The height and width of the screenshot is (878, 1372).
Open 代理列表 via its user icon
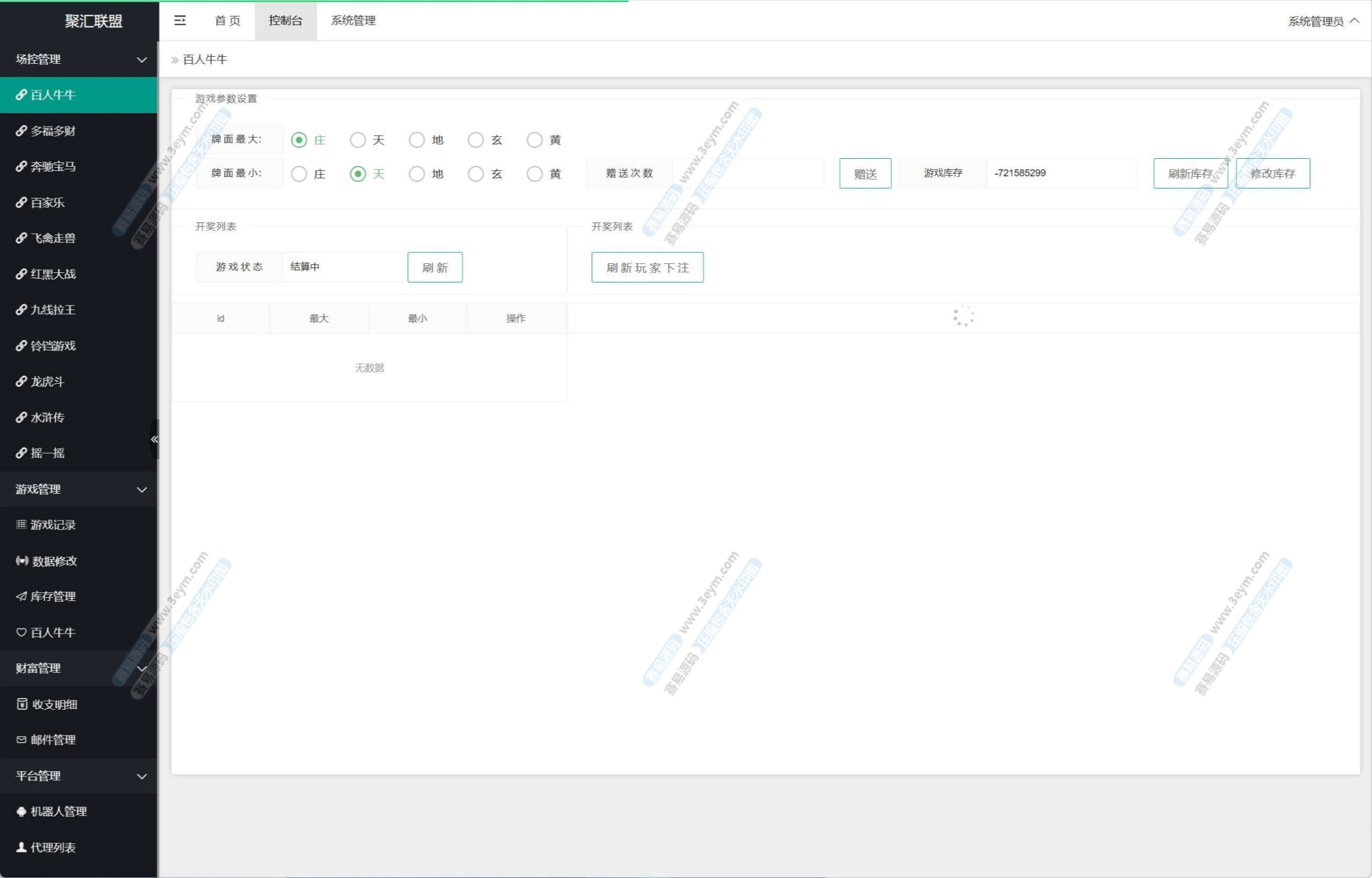21,847
